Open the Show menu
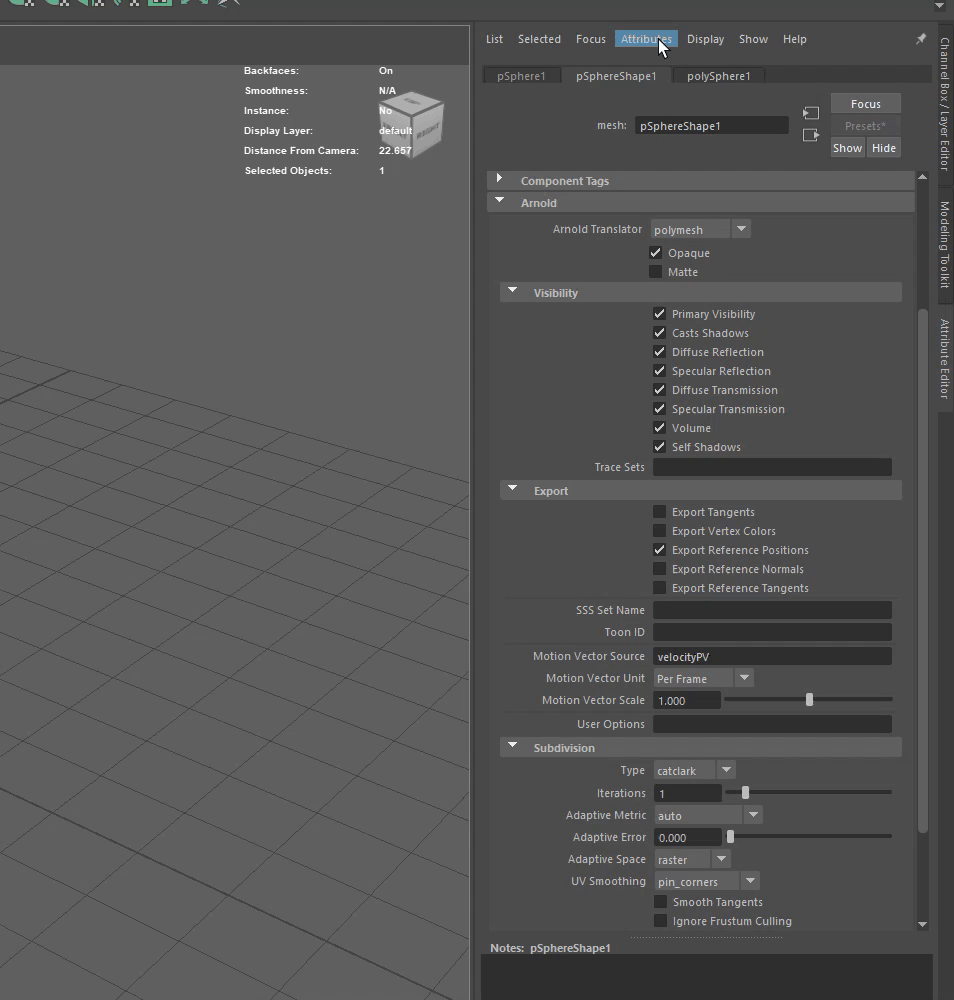Image resolution: width=954 pixels, height=1000 pixels. (753, 39)
